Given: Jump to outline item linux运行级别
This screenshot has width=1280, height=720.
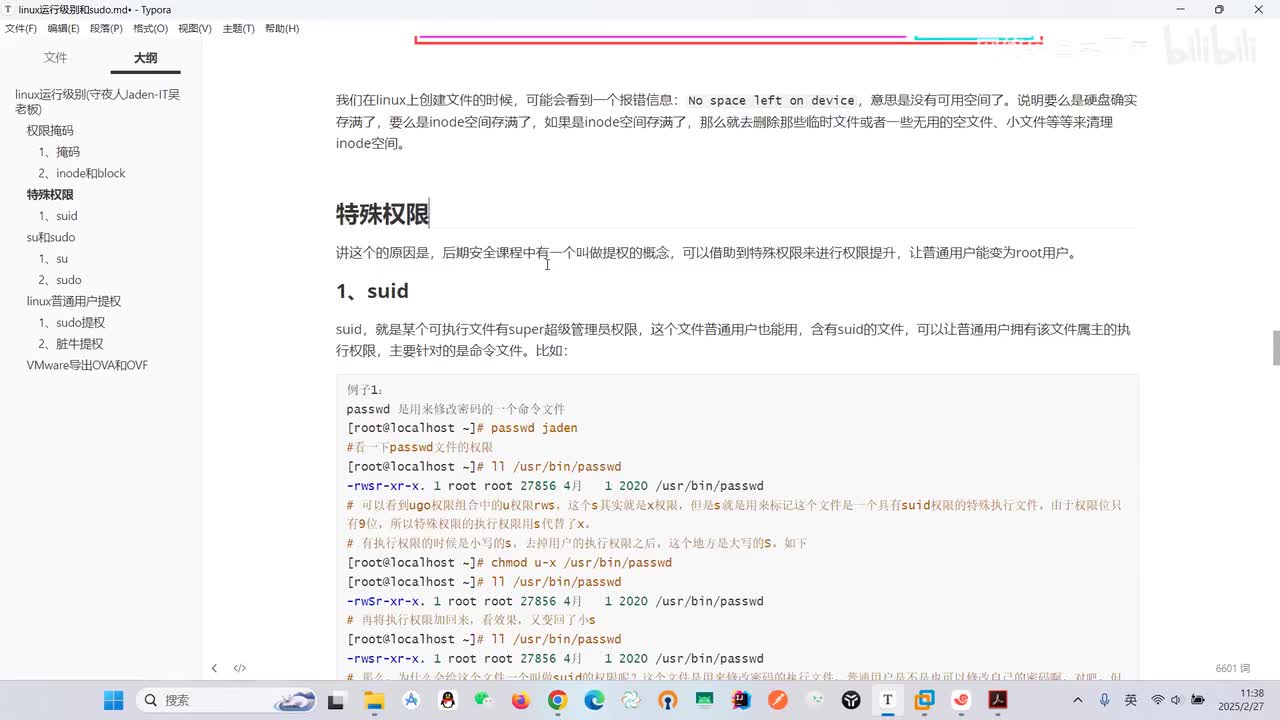Looking at the screenshot, I should point(98,102).
